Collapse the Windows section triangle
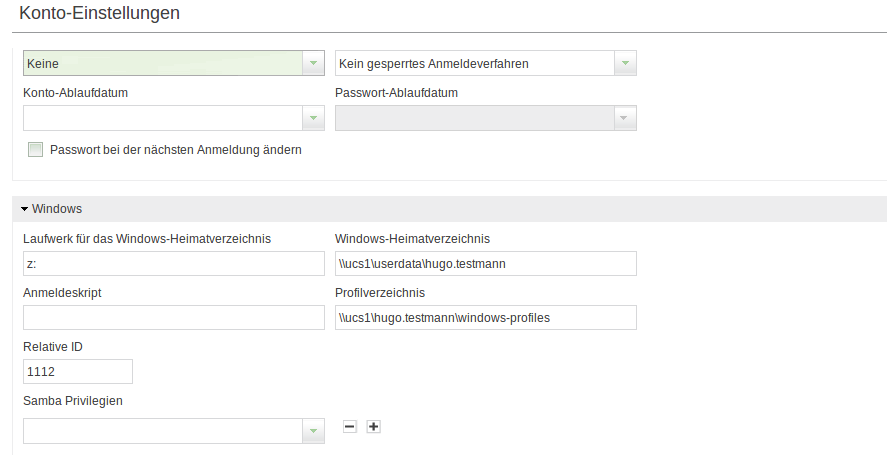Viewport: 887px width, 455px height. [x=24, y=209]
